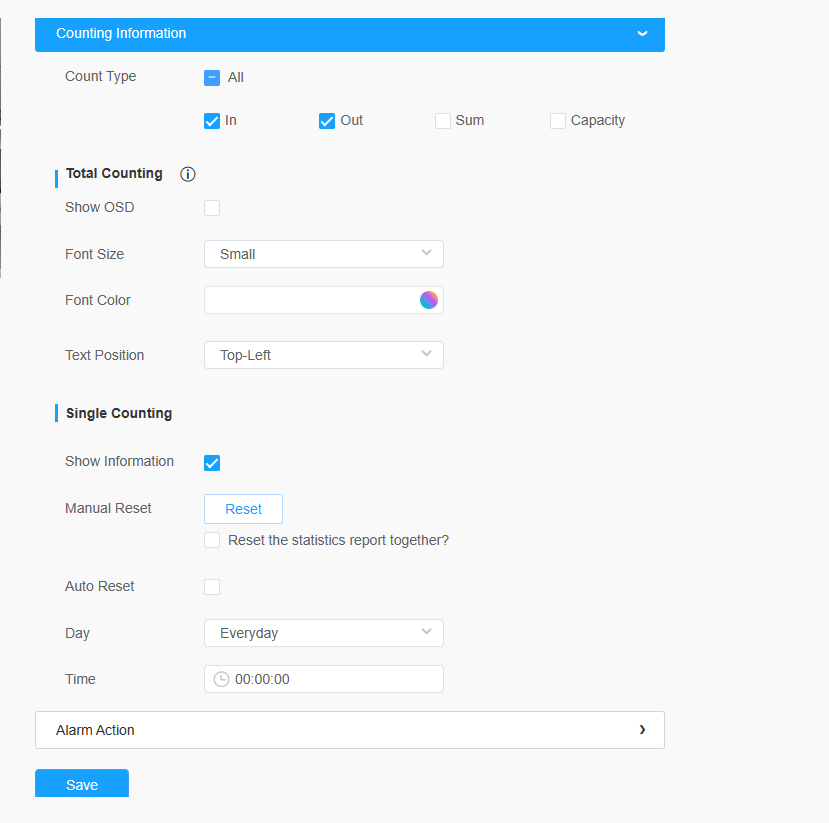
Task: Enable the Auto Reset checkbox
Action: pos(212,587)
